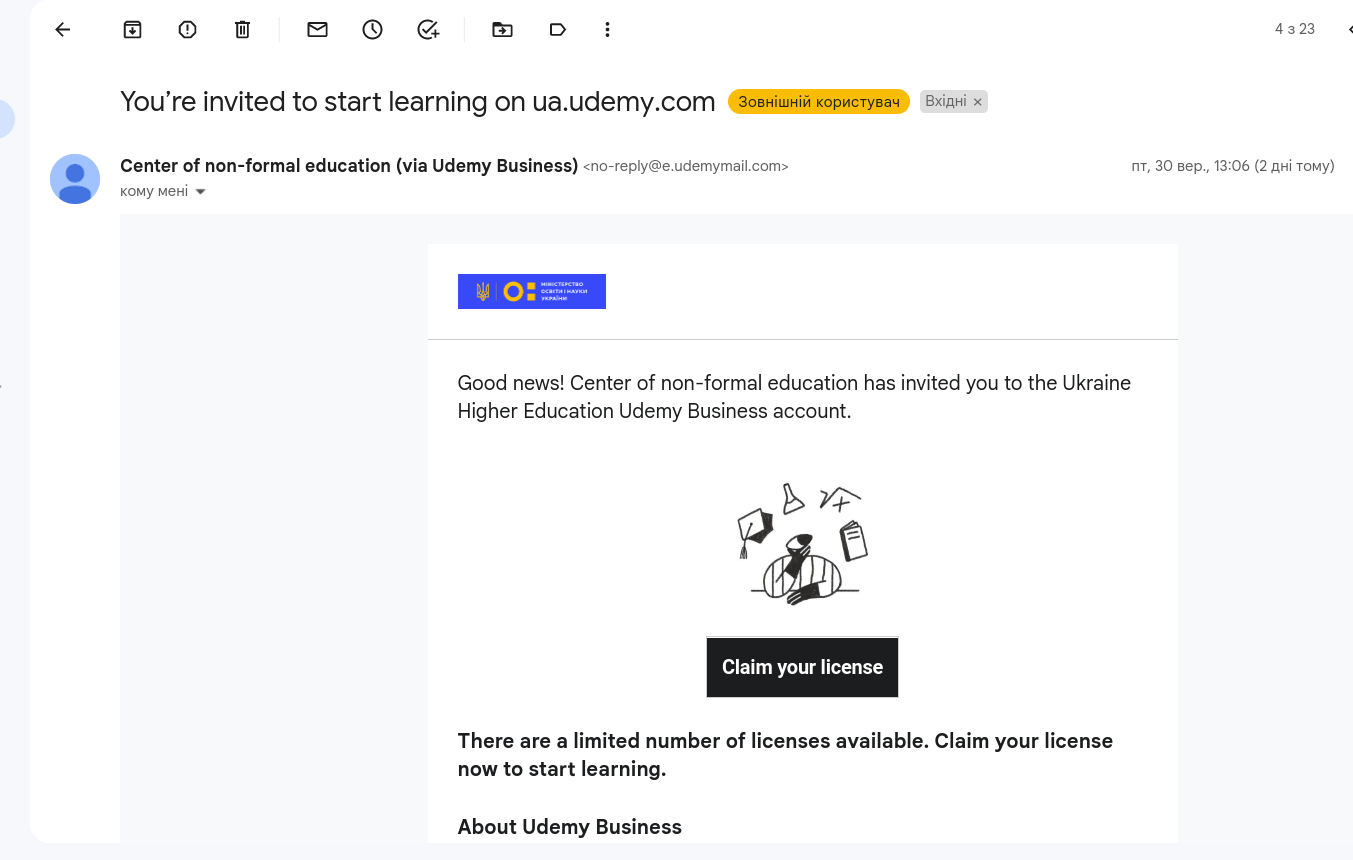Remove the 'Вхідні' label via its x
This screenshot has height=860, width=1353.
[x=977, y=101]
